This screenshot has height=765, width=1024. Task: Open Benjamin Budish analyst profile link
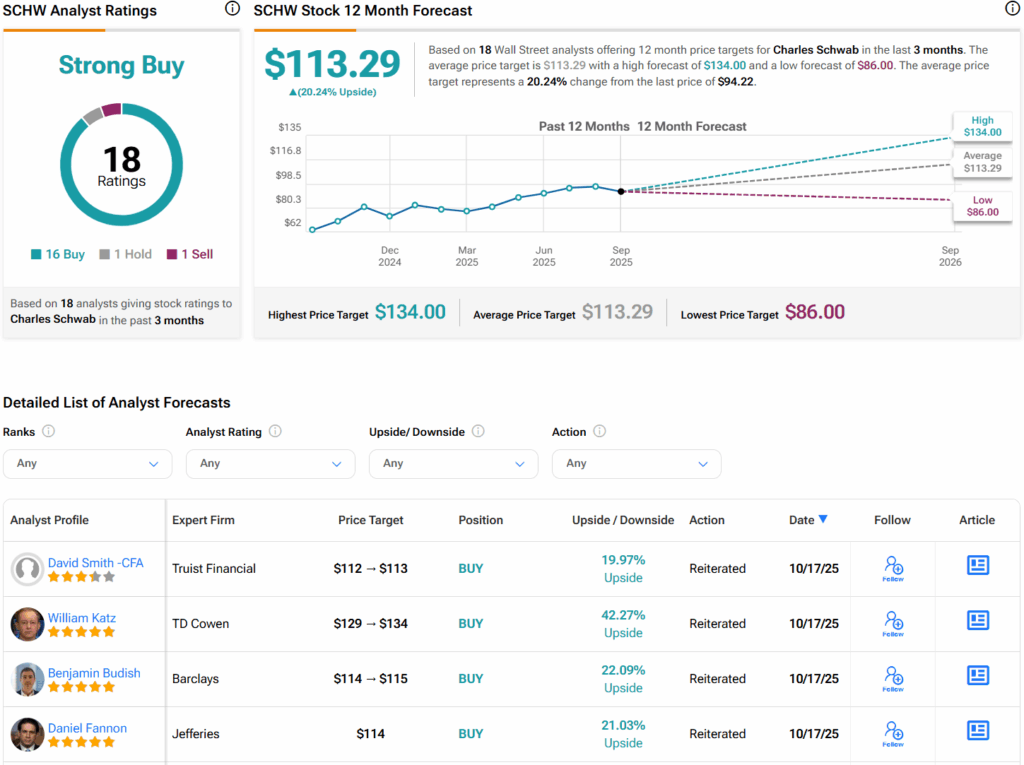[94, 673]
